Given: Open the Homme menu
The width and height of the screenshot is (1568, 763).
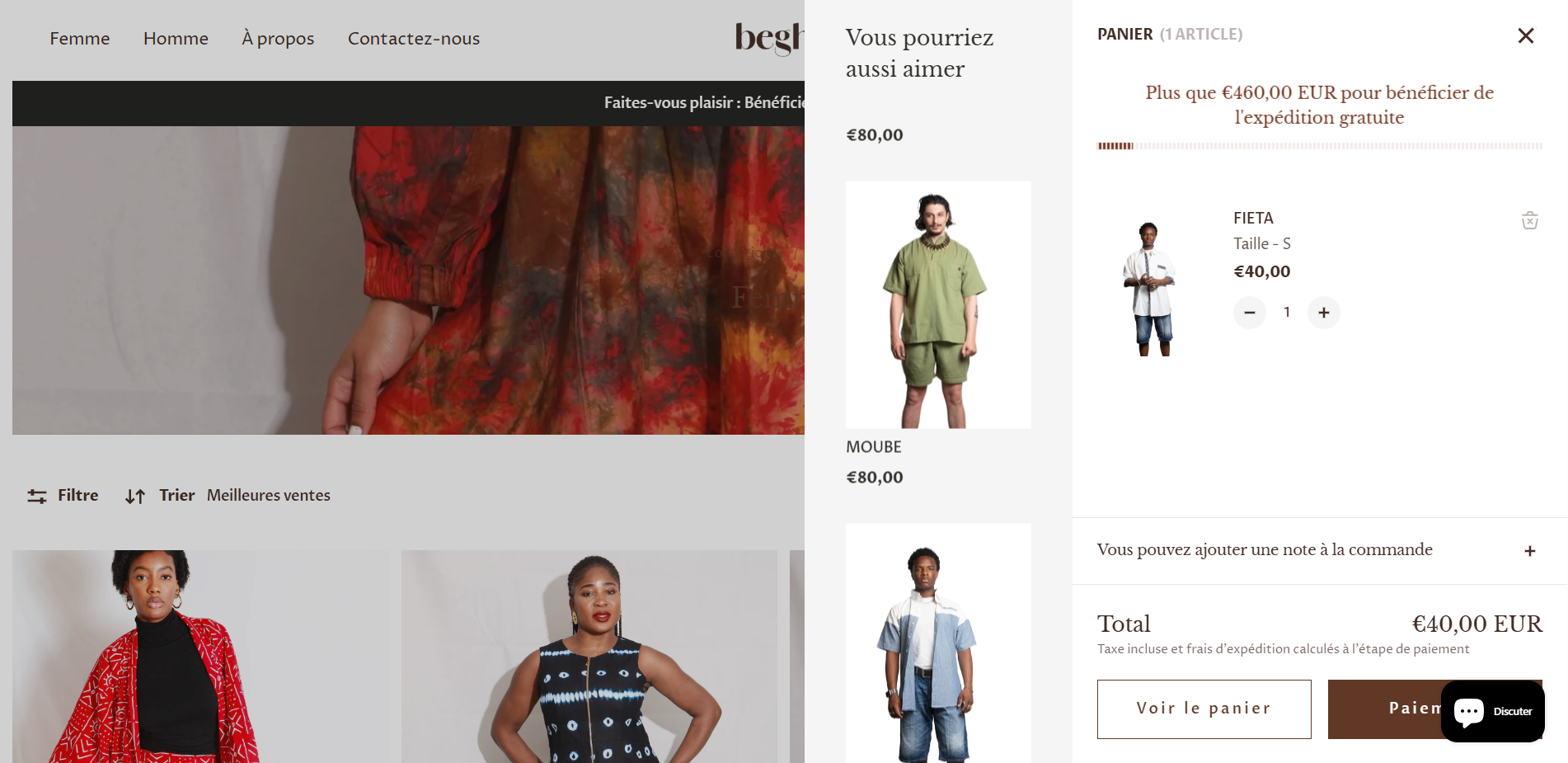Looking at the screenshot, I should (176, 39).
